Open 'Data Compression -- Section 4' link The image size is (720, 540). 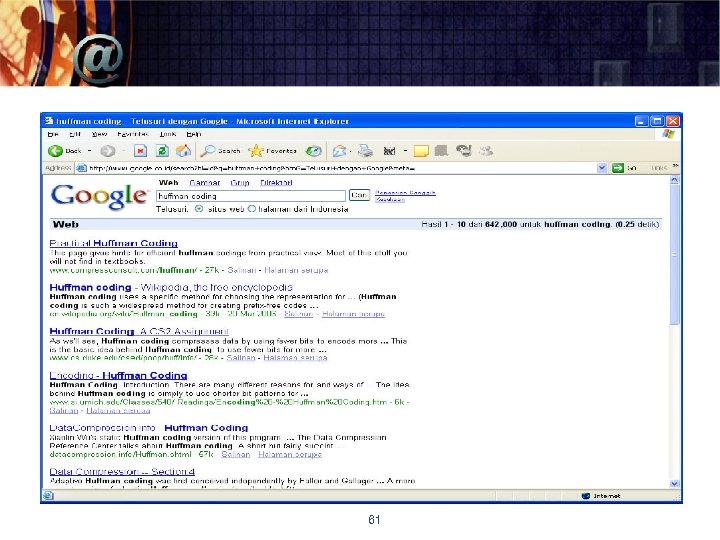click(122, 472)
